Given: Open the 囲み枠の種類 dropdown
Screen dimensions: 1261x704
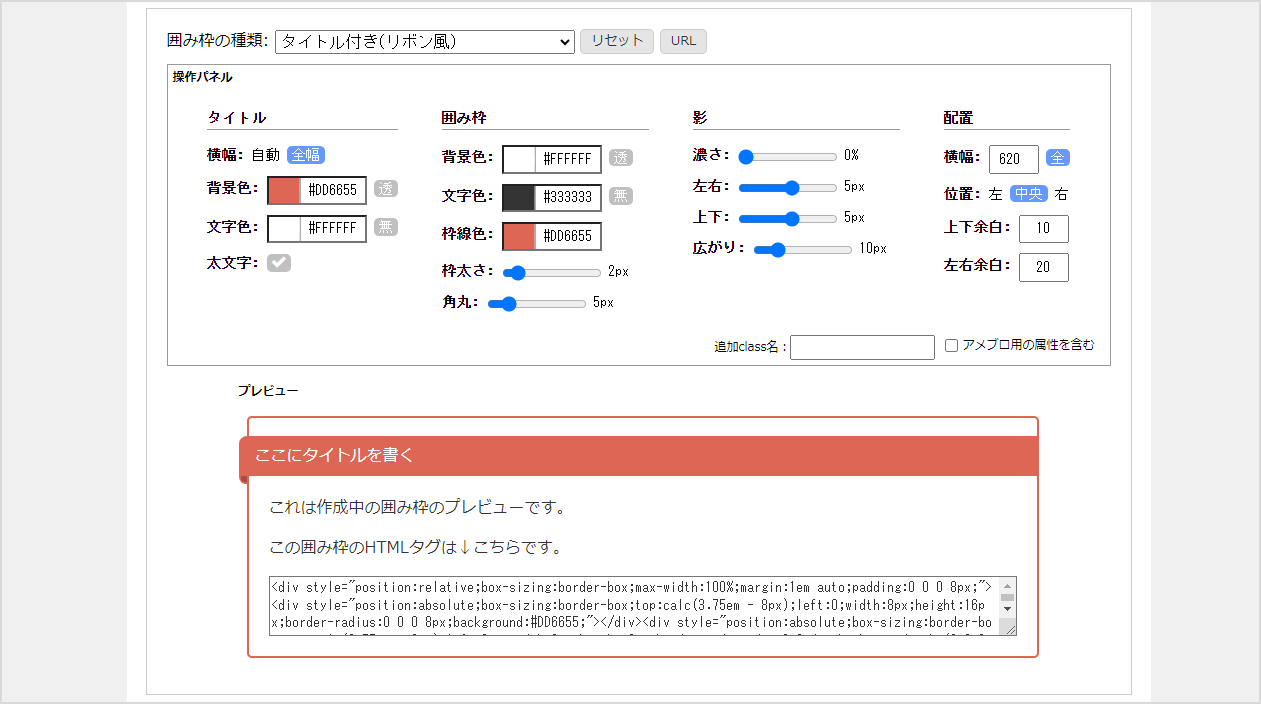Looking at the screenshot, I should (x=424, y=41).
